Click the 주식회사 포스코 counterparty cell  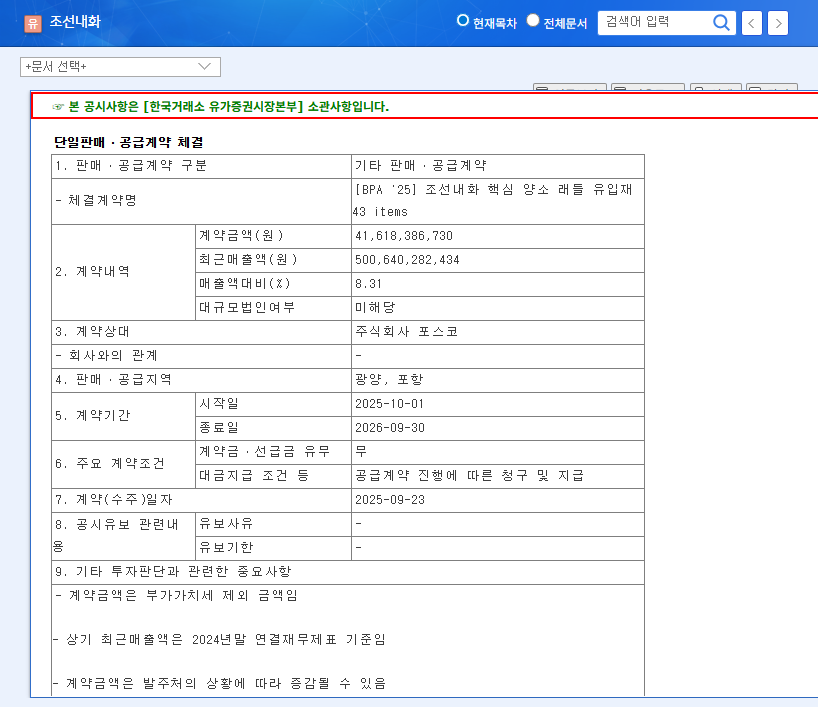498,332
